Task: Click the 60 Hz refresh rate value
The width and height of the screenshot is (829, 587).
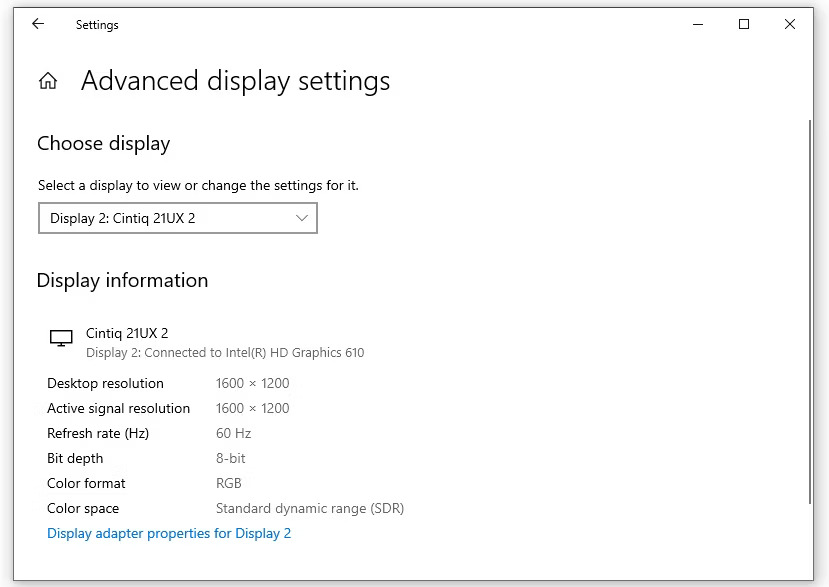Action: [x=233, y=434]
